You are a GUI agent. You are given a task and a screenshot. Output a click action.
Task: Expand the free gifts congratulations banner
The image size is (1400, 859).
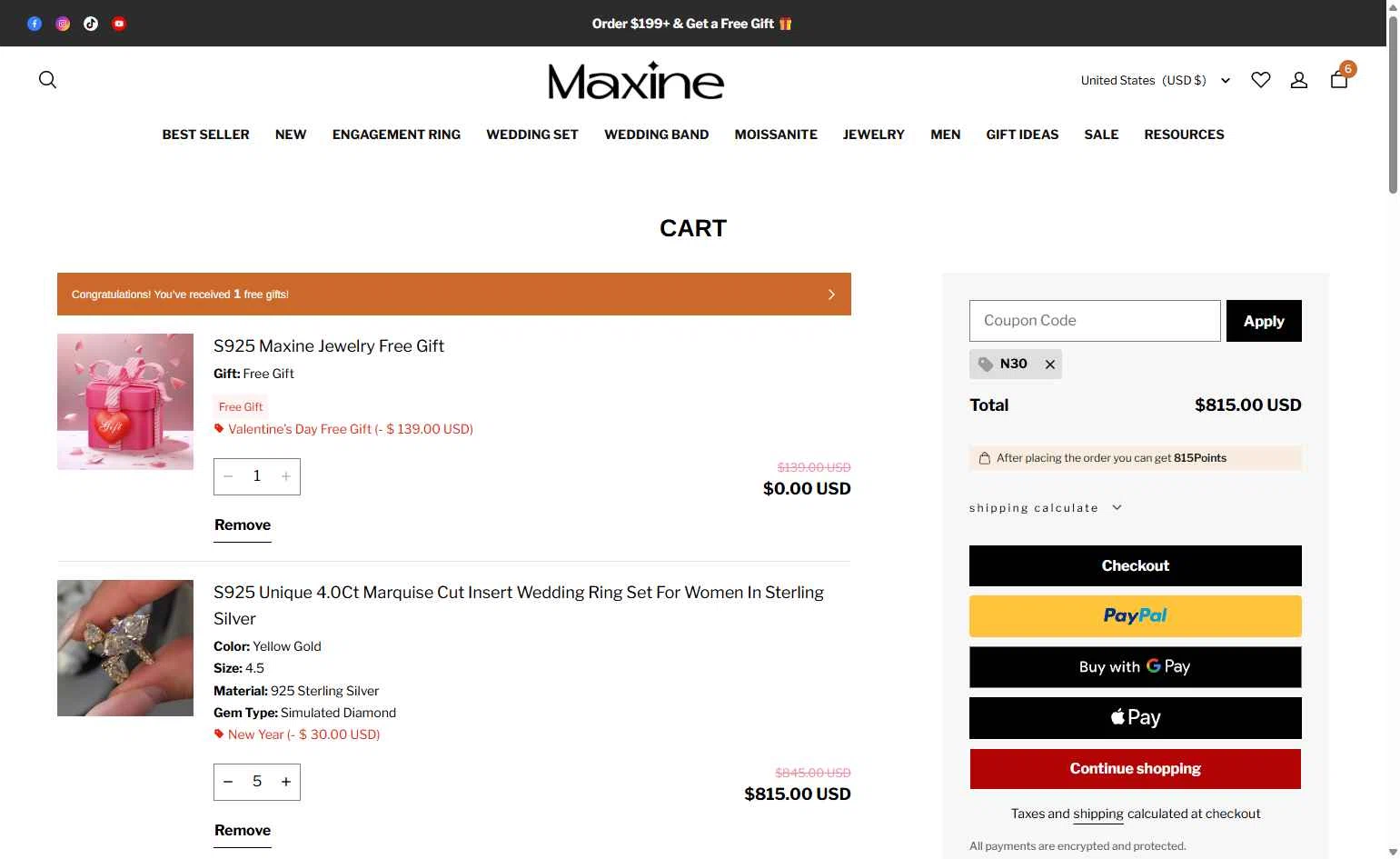[x=454, y=295]
